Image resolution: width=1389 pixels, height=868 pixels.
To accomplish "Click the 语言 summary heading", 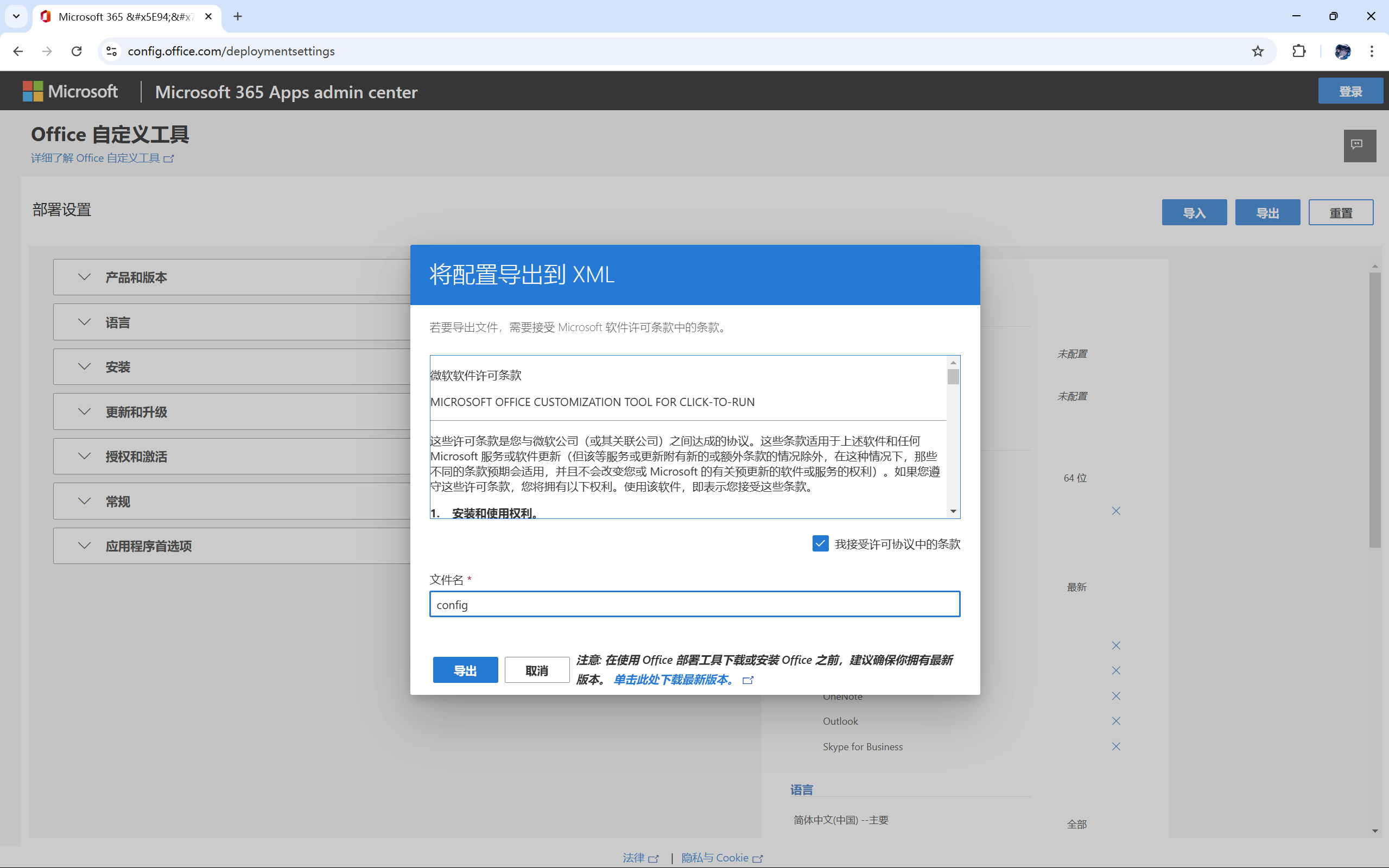I will (x=801, y=790).
